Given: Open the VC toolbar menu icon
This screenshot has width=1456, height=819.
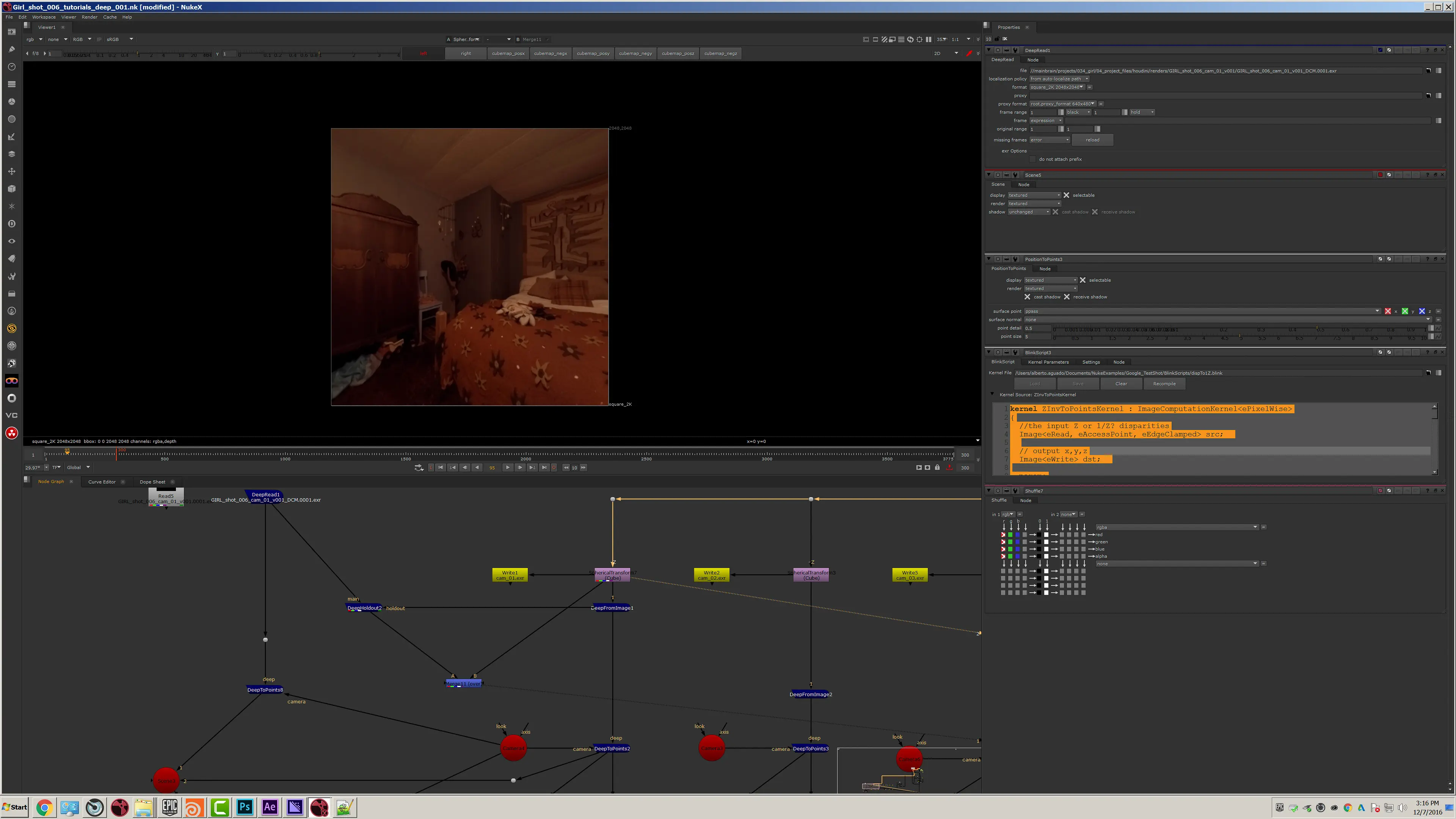Looking at the screenshot, I should [x=11, y=416].
